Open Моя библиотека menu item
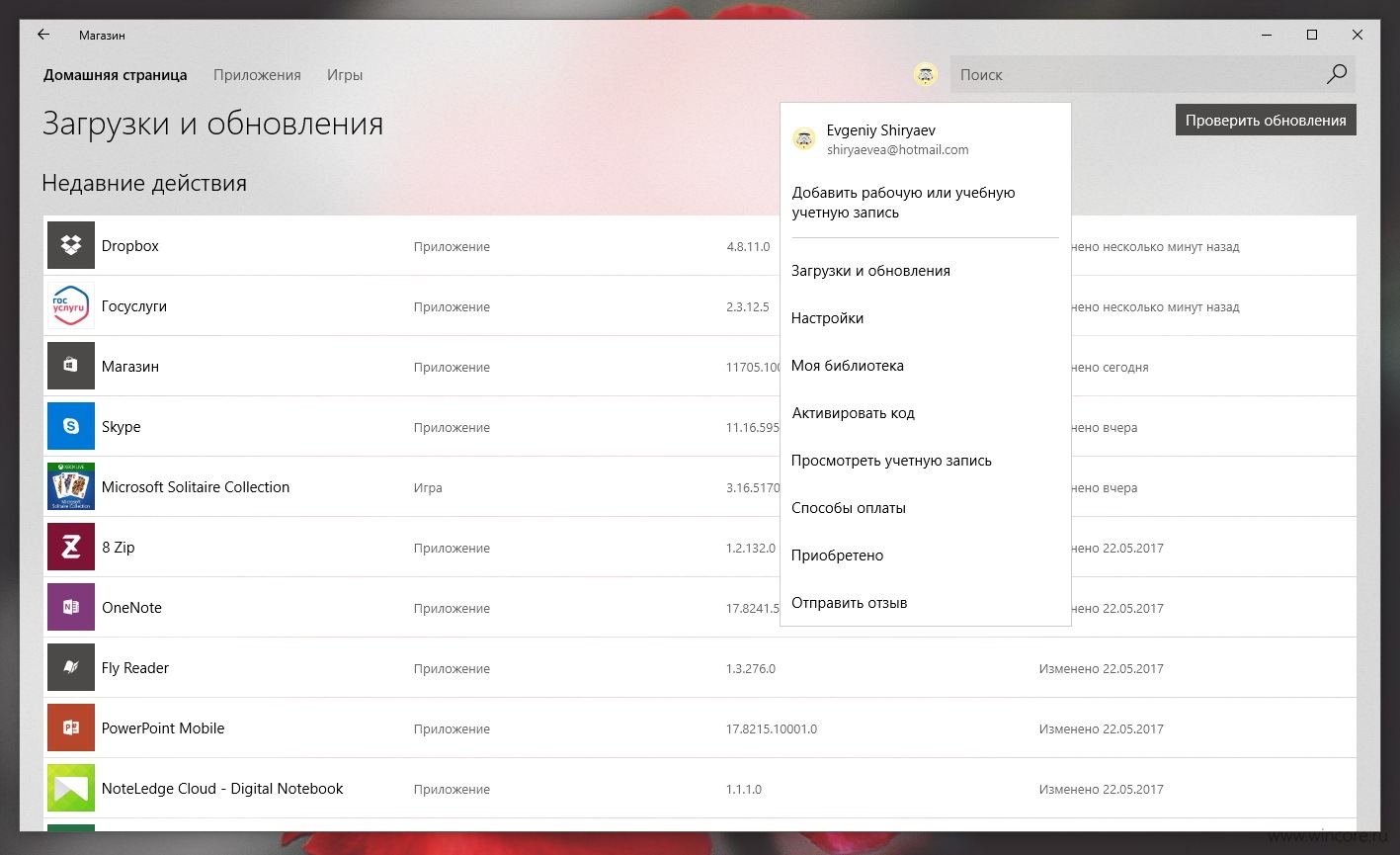The width and height of the screenshot is (1400, 855). click(848, 366)
